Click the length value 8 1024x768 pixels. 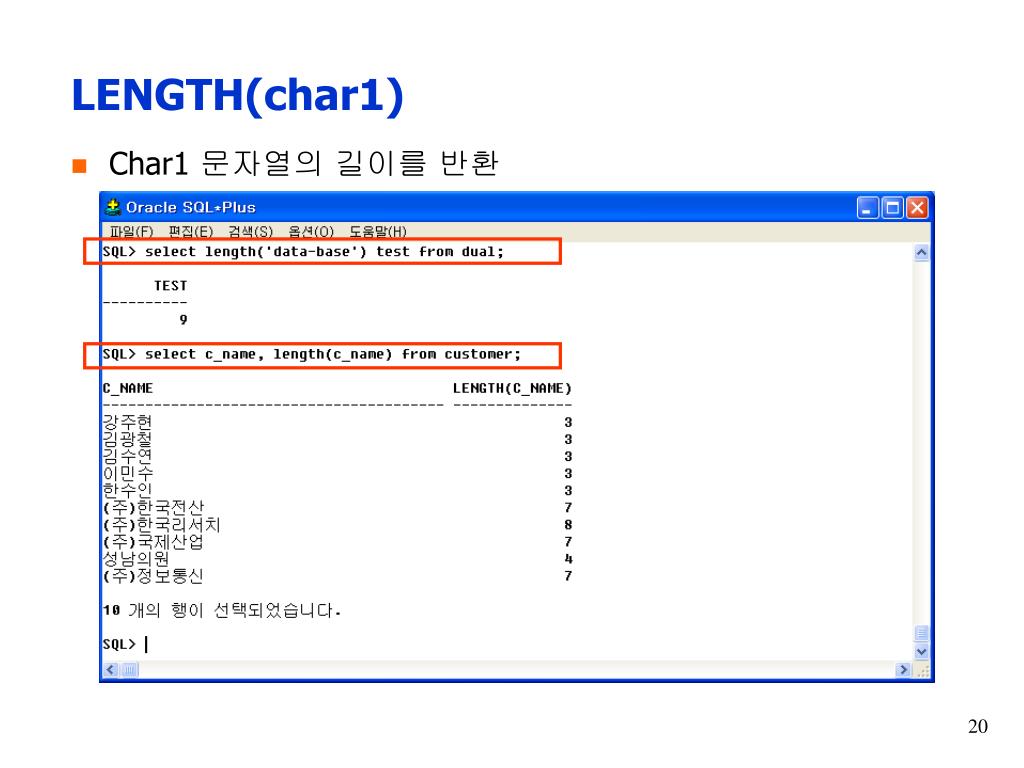tap(568, 525)
